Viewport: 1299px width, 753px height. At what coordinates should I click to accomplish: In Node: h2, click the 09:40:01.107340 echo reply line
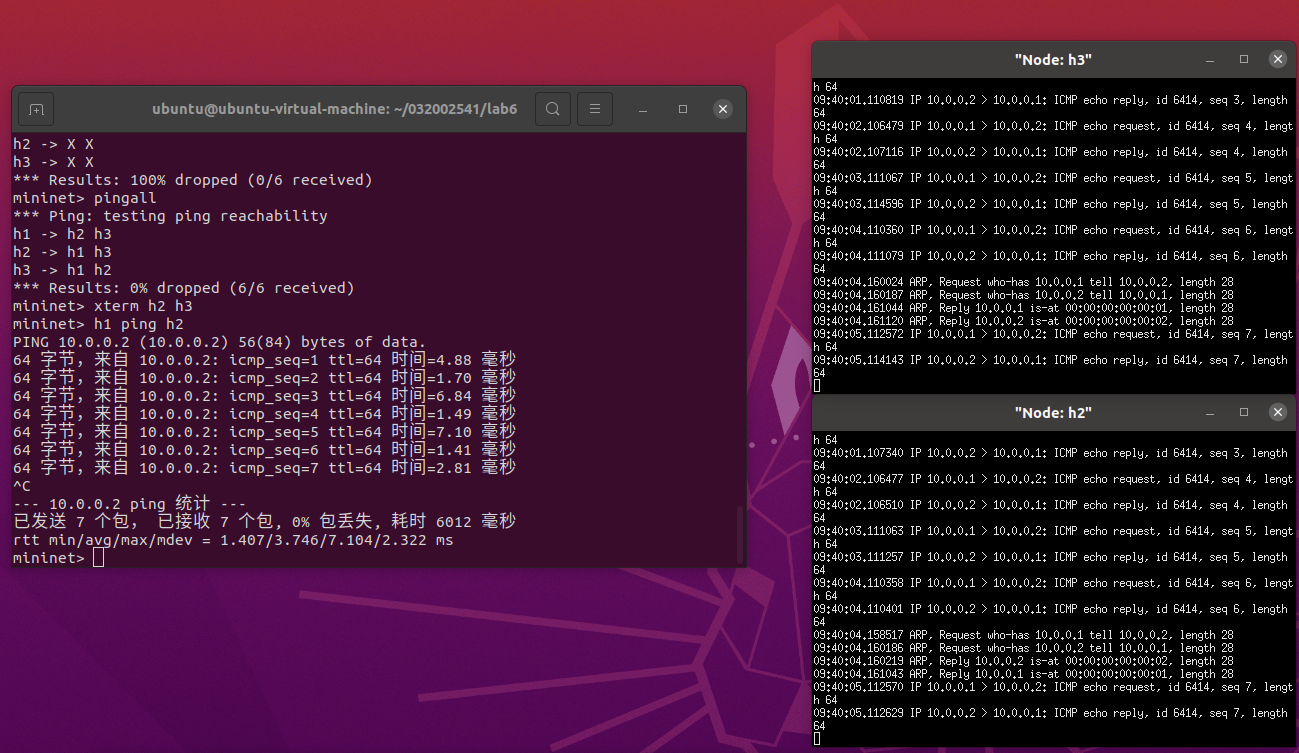click(1050, 453)
